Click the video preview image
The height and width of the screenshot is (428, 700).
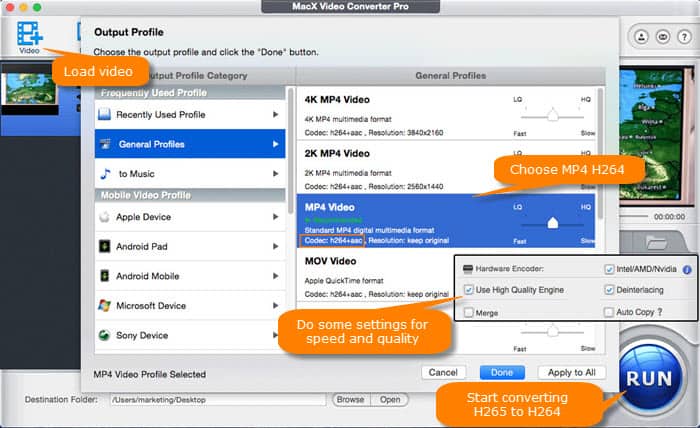[x=656, y=136]
